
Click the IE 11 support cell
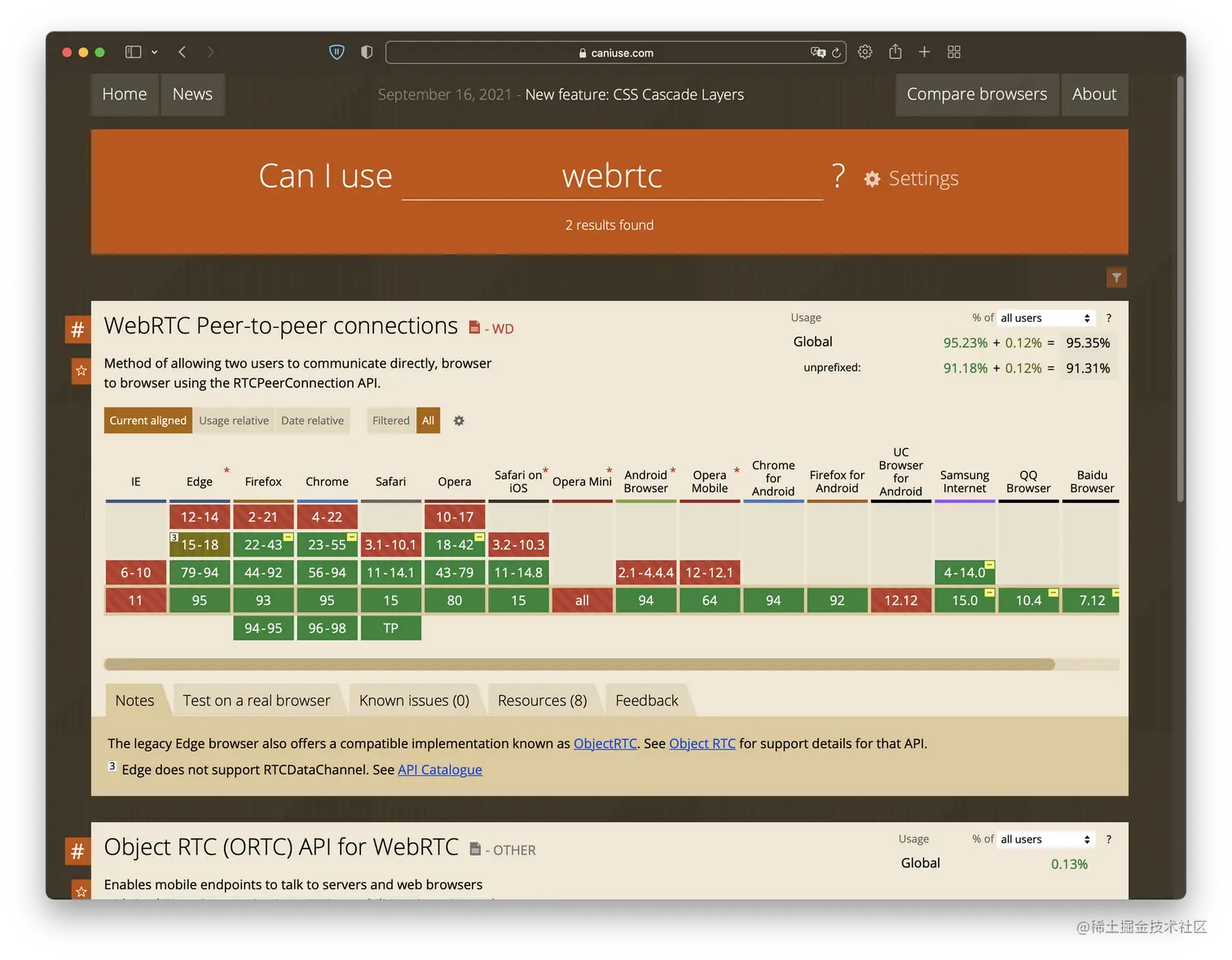click(x=135, y=600)
